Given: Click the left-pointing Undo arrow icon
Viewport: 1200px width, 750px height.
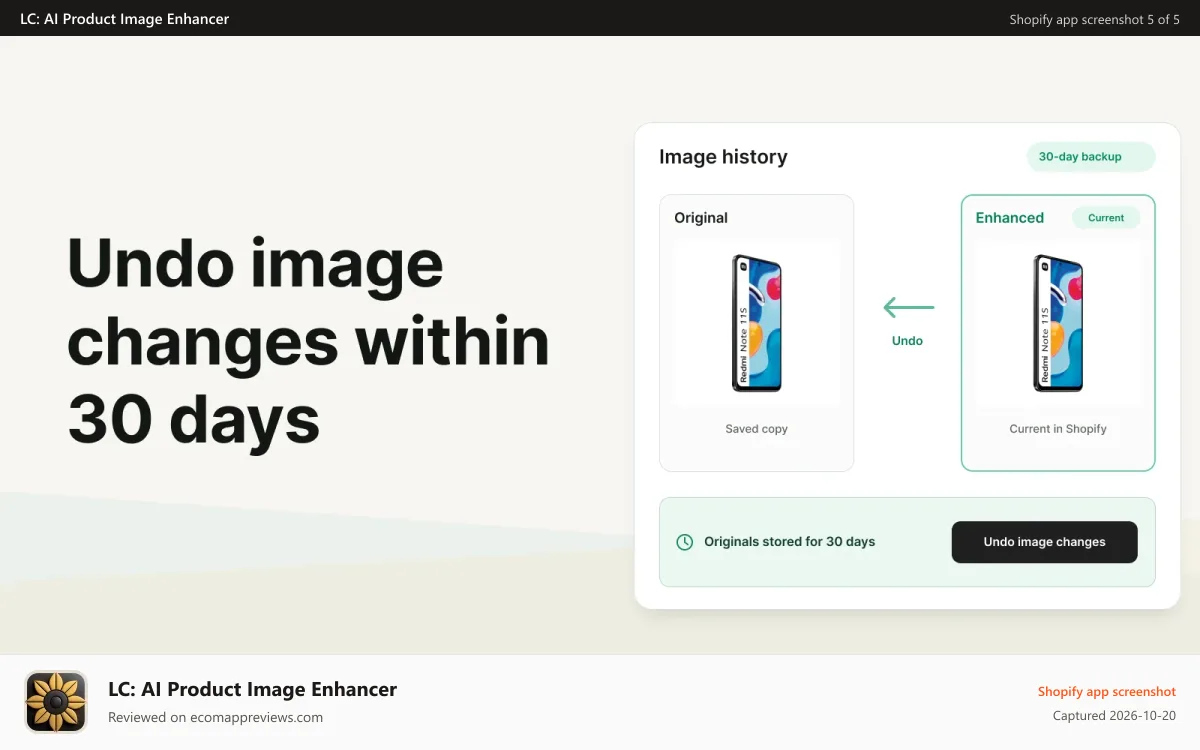Looking at the screenshot, I should tap(908, 308).
